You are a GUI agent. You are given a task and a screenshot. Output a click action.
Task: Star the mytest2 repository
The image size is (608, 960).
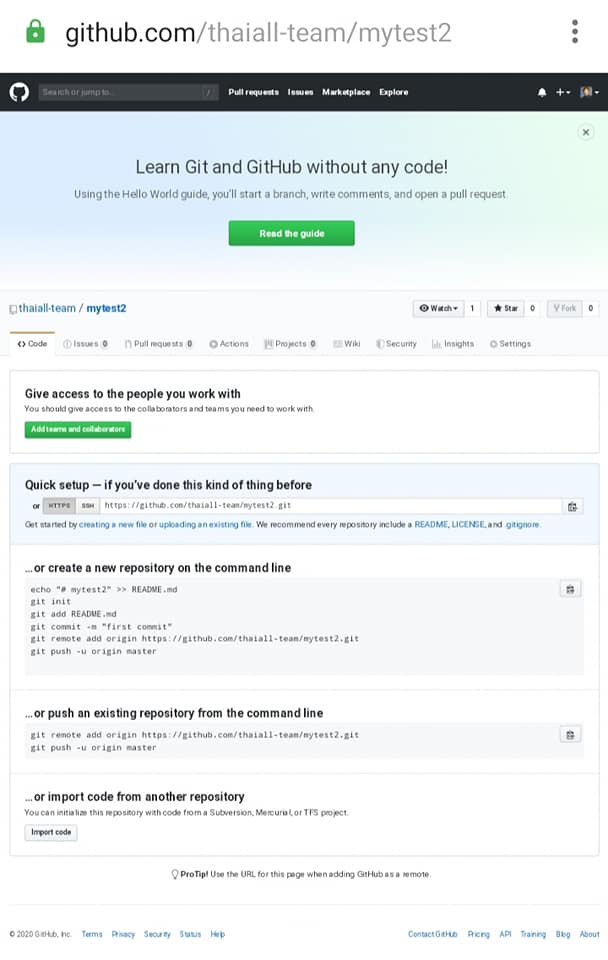point(505,308)
